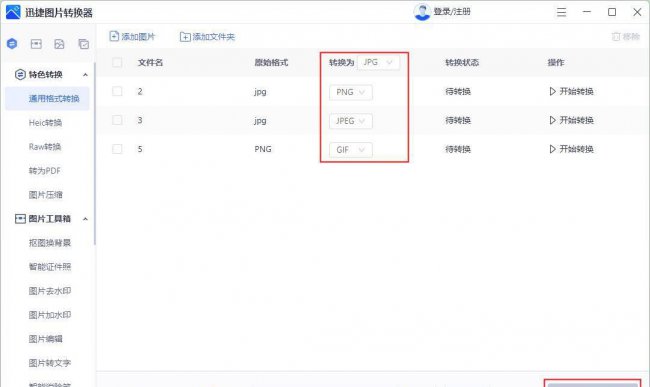Click the file name 5 cell
The width and height of the screenshot is (650, 387).
click(140, 149)
